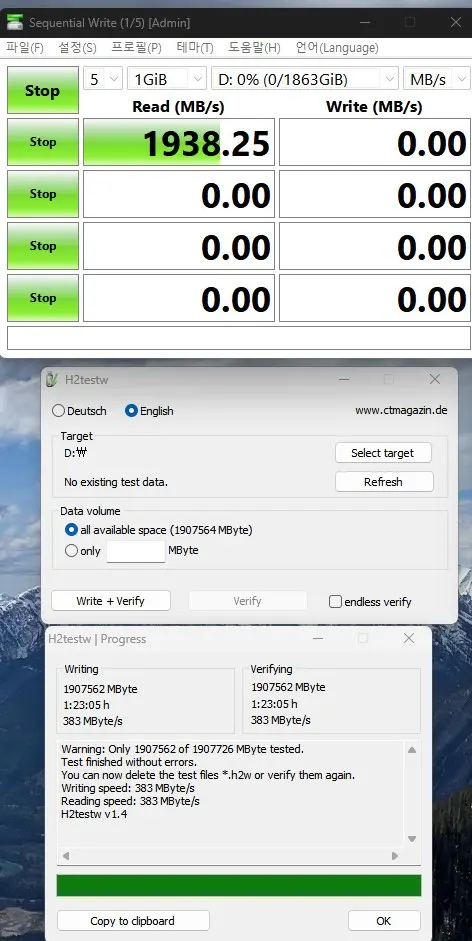472x941 pixels.
Task: Close the H2testw Progress window
Action: pos(409,639)
